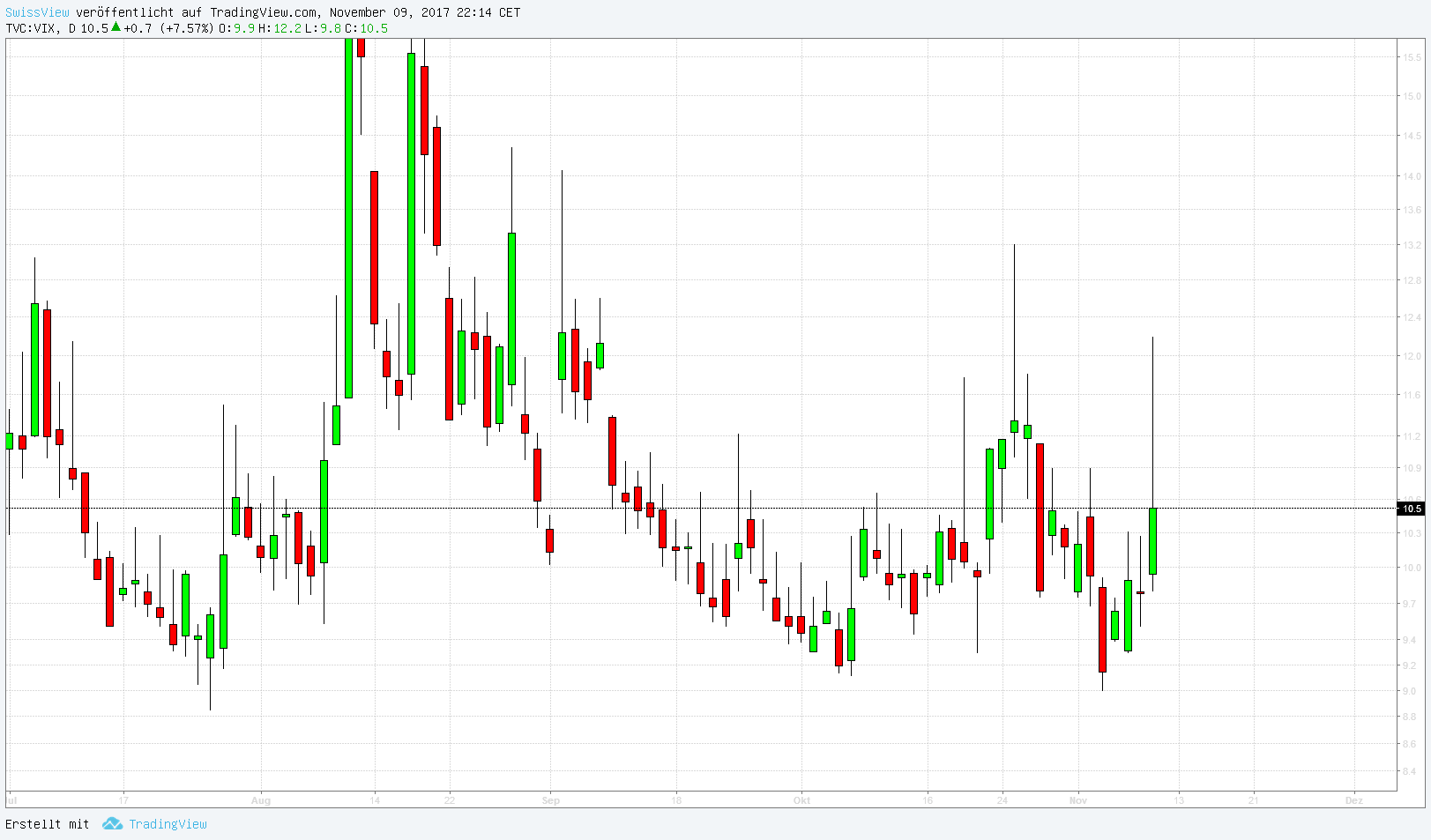1431x840 pixels.
Task: Click the 13.6 price axis label
Action: (1412, 210)
